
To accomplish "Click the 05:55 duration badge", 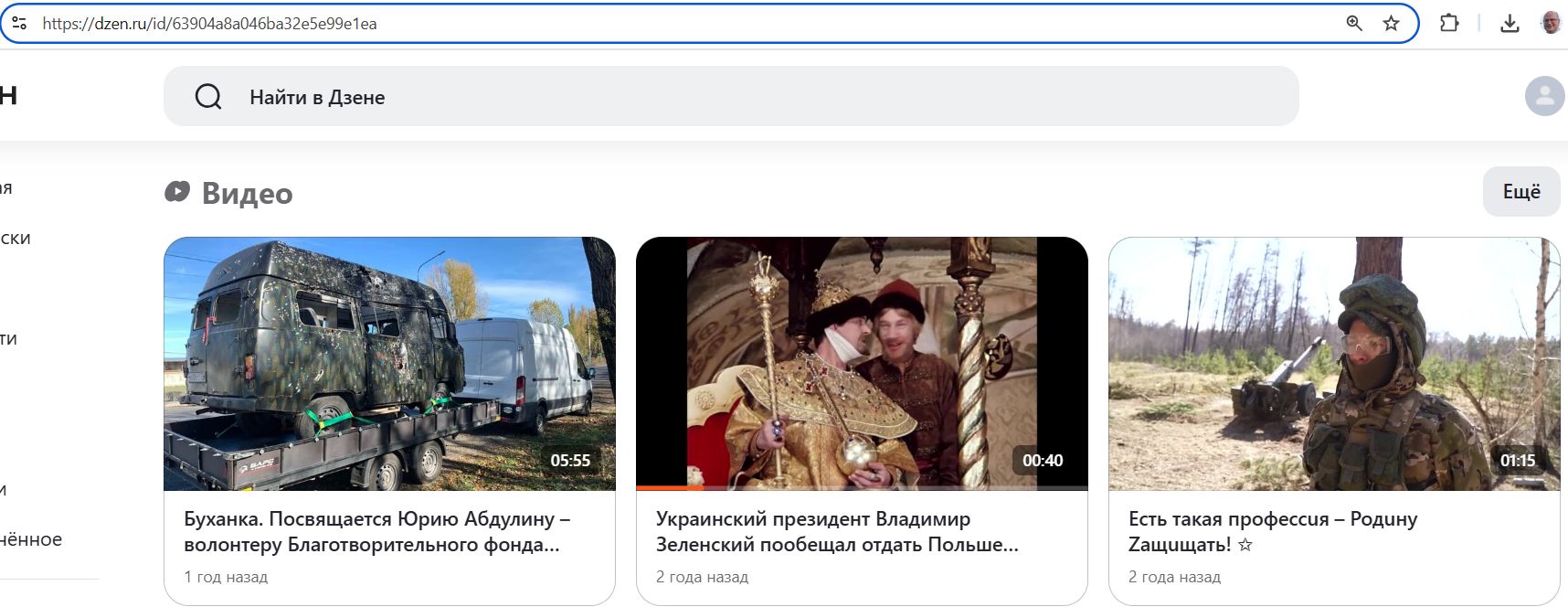I will coord(570,461).
